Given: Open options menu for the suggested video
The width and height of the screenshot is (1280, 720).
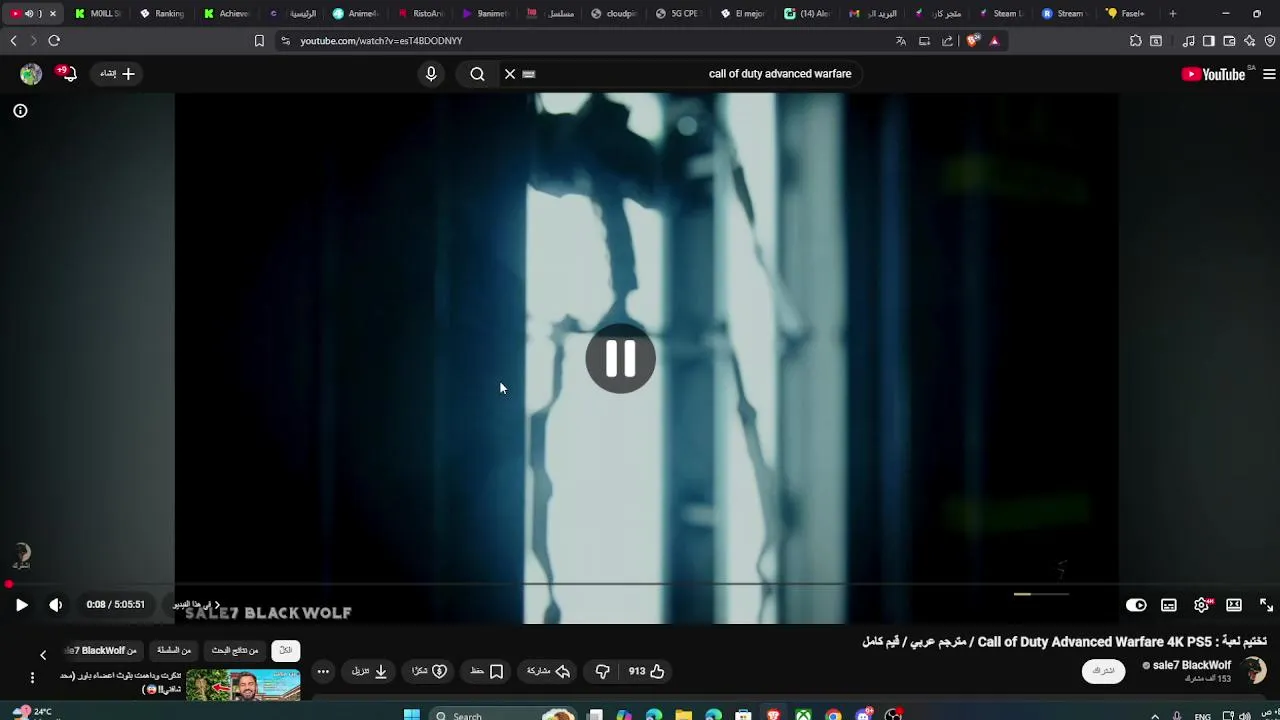Looking at the screenshot, I should pyautogui.click(x=32, y=678).
